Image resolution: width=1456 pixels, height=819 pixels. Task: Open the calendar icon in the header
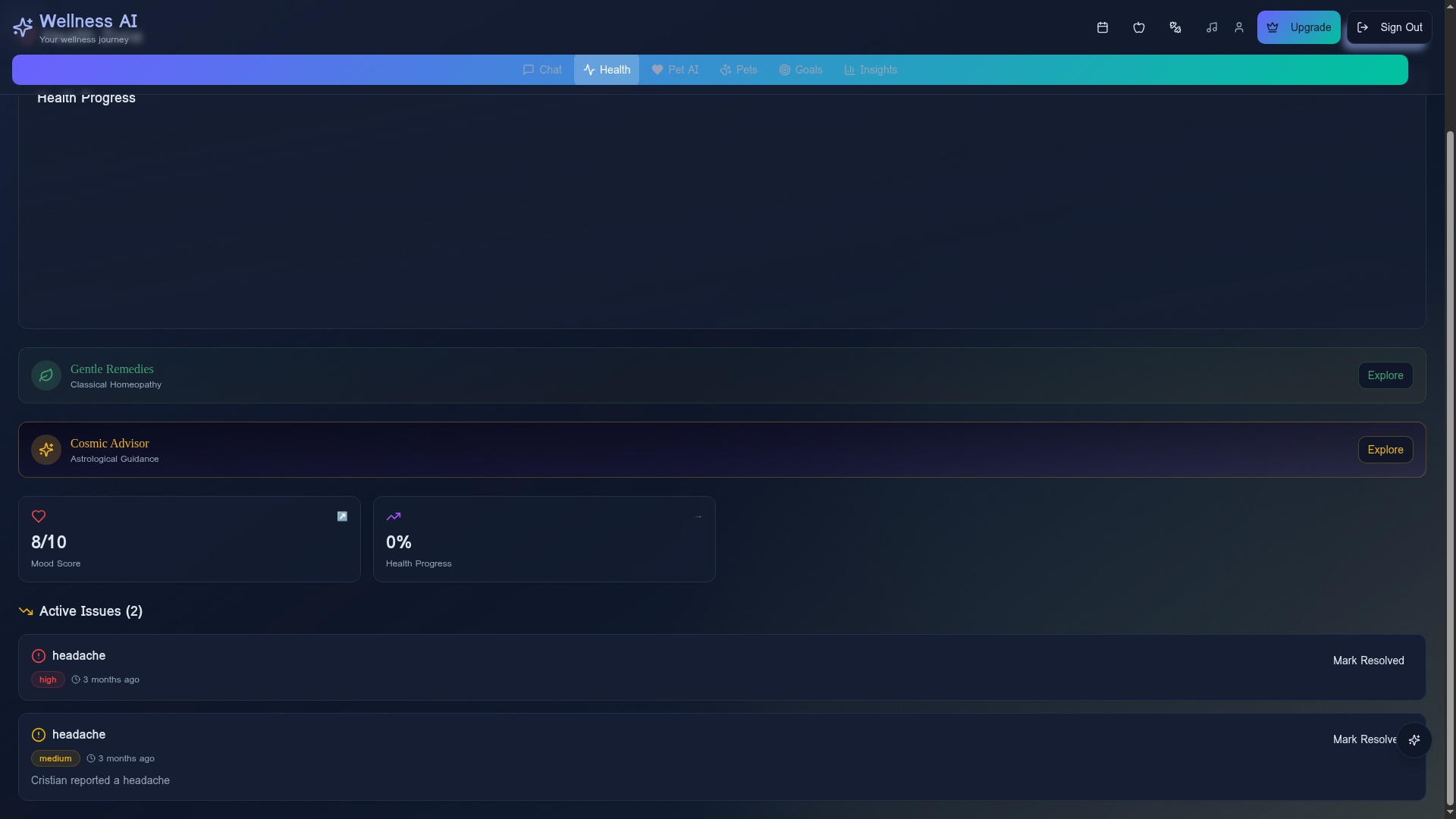(x=1102, y=27)
